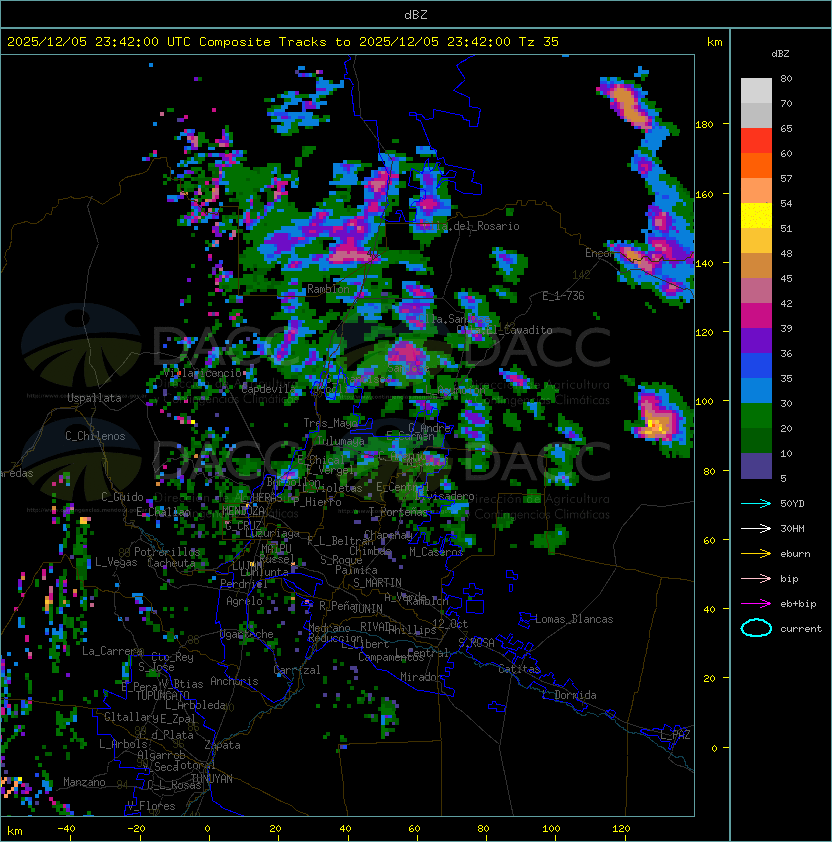Click the 'La_Carrera' place label
832x842 pixels.
[x=112, y=651]
